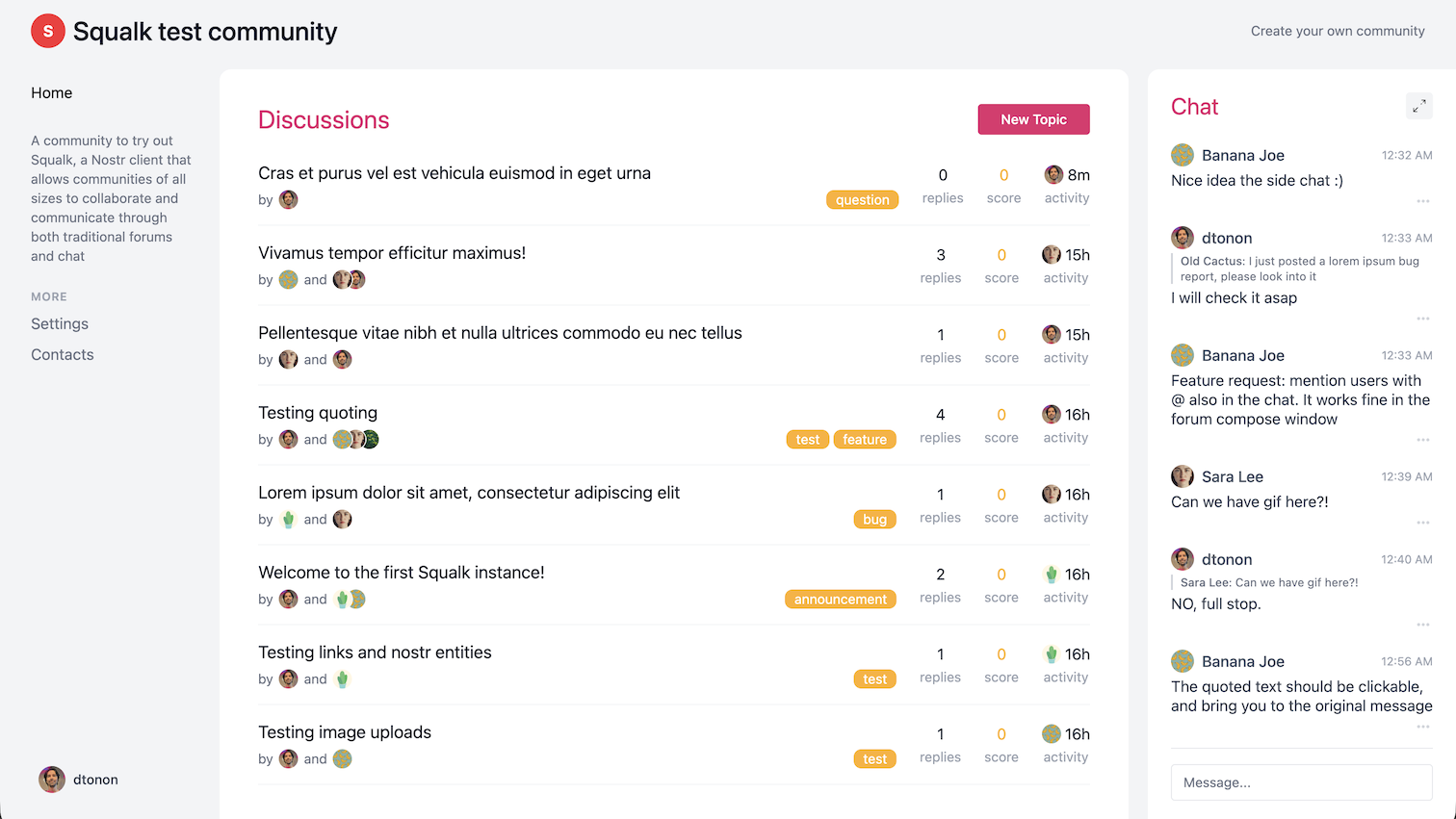Open 'Create your own community' link
Image resolution: width=1456 pixels, height=819 pixels.
click(1338, 31)
